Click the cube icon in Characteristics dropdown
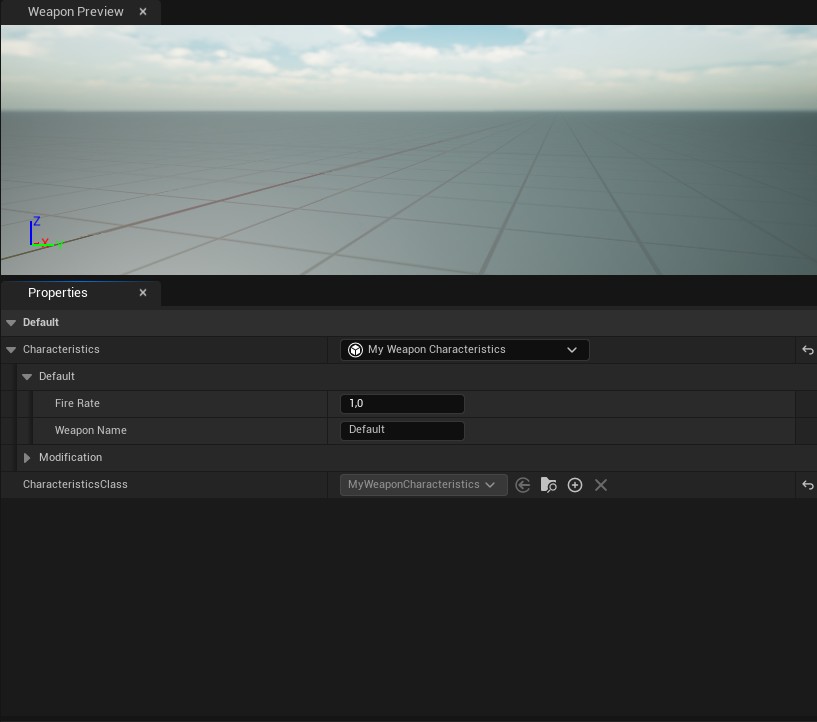The width and height of the screenshot is (817, 722). click(355, 350)
